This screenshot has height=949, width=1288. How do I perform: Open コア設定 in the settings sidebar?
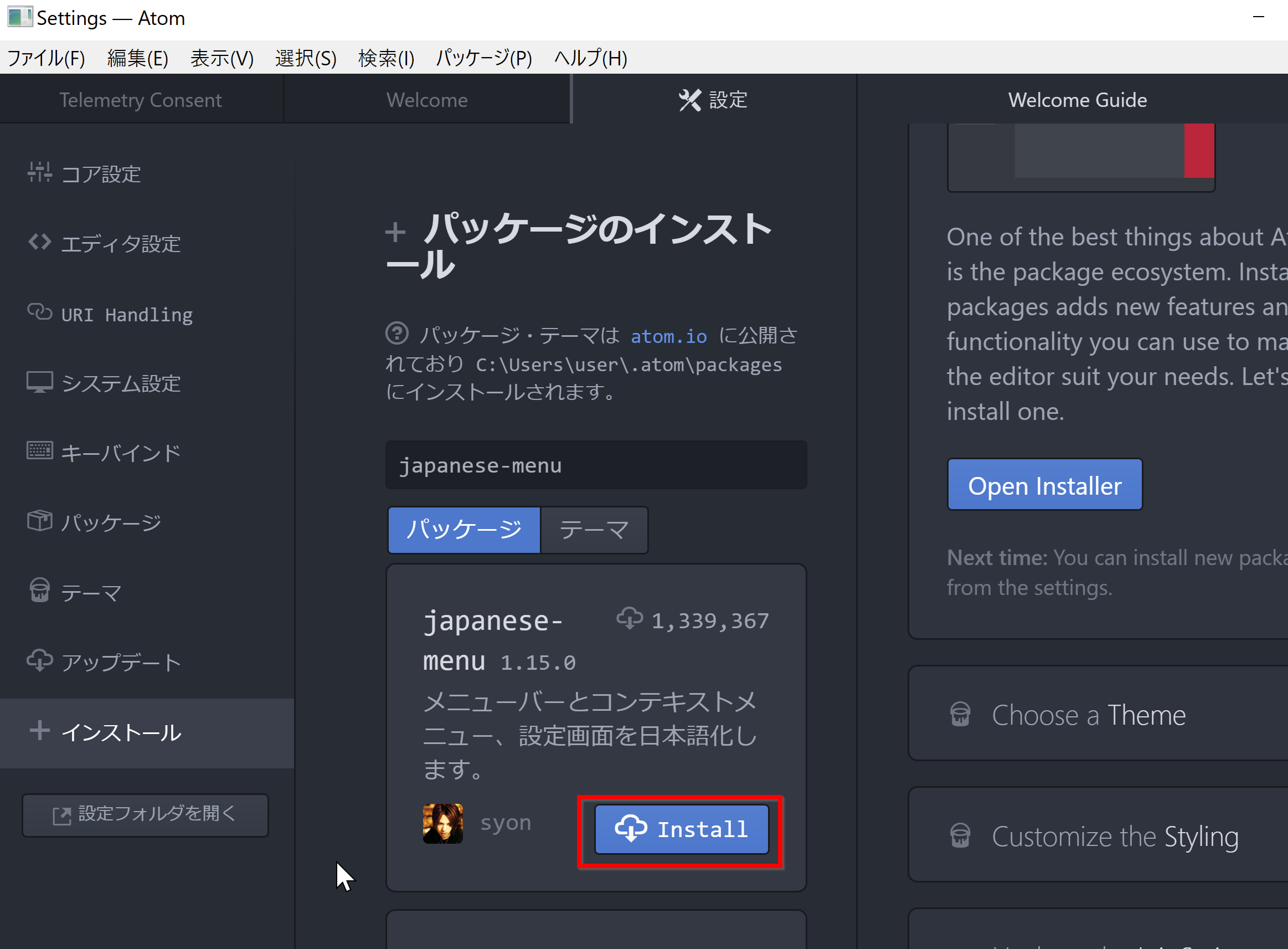[x=146, y=173]
